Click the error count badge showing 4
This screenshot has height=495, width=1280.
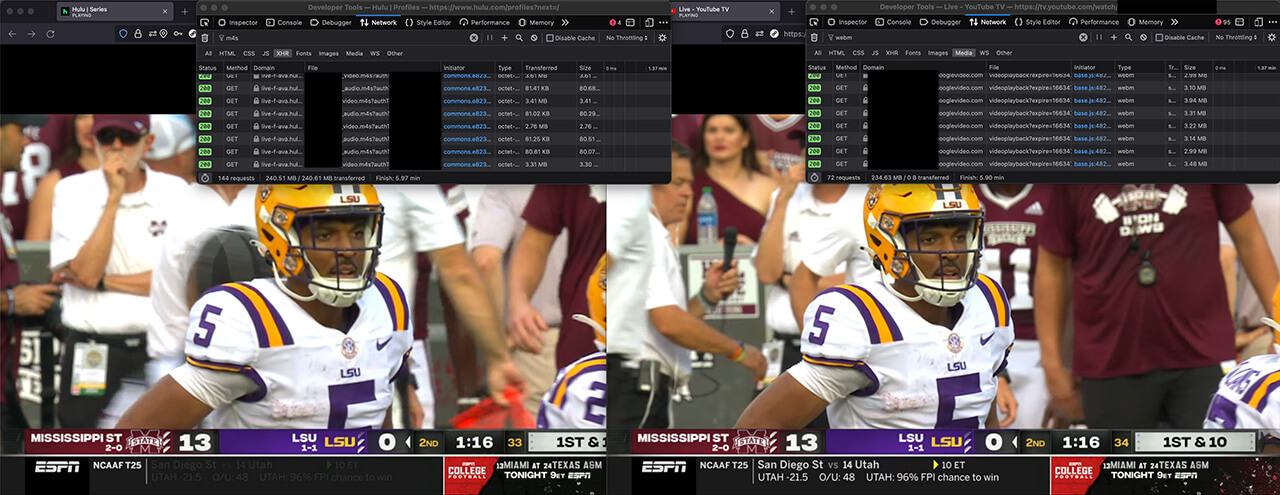click(616, 22)
